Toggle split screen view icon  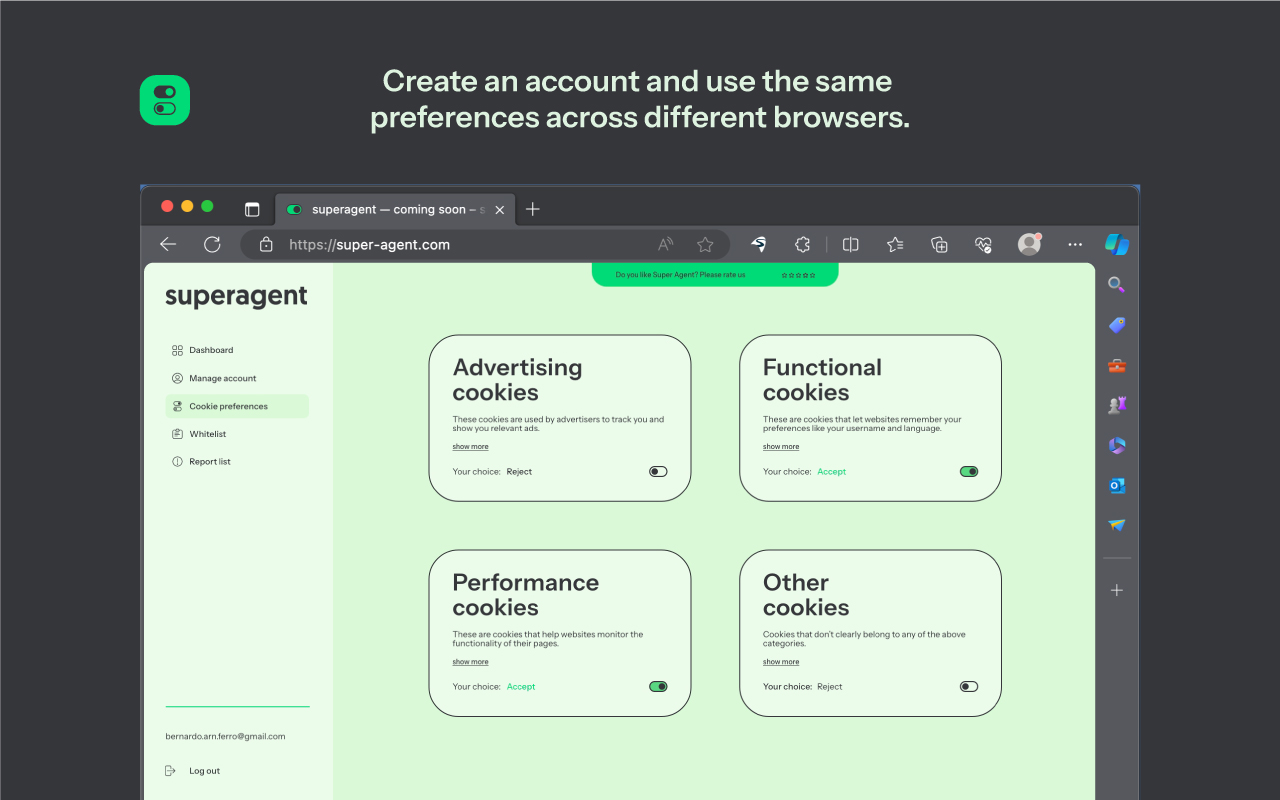[851, 244]
